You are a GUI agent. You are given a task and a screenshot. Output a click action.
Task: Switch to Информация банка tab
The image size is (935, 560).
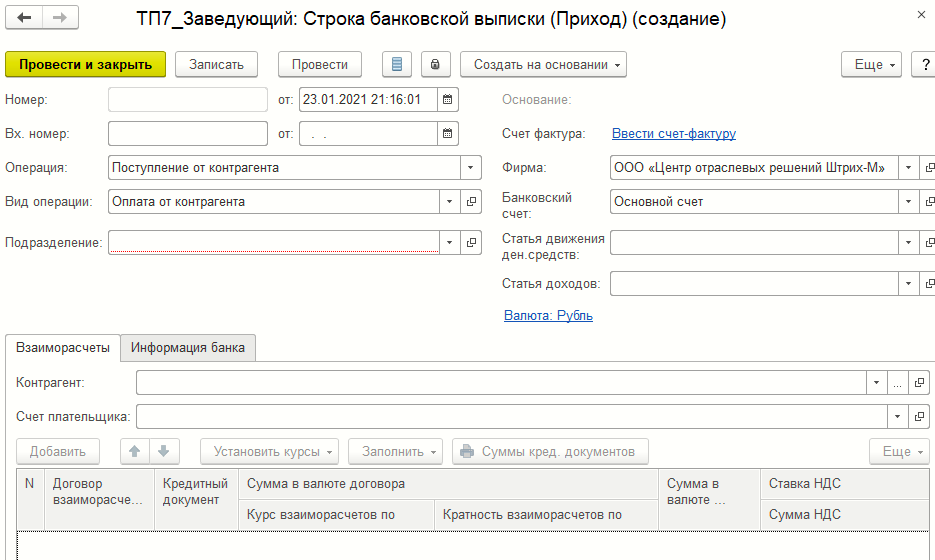pyautogui.click(x=189, y=348)
